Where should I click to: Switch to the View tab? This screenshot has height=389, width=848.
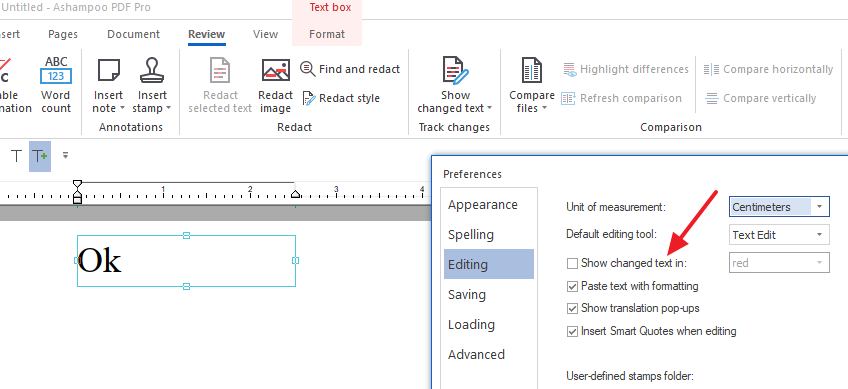(x=266, y=34)
